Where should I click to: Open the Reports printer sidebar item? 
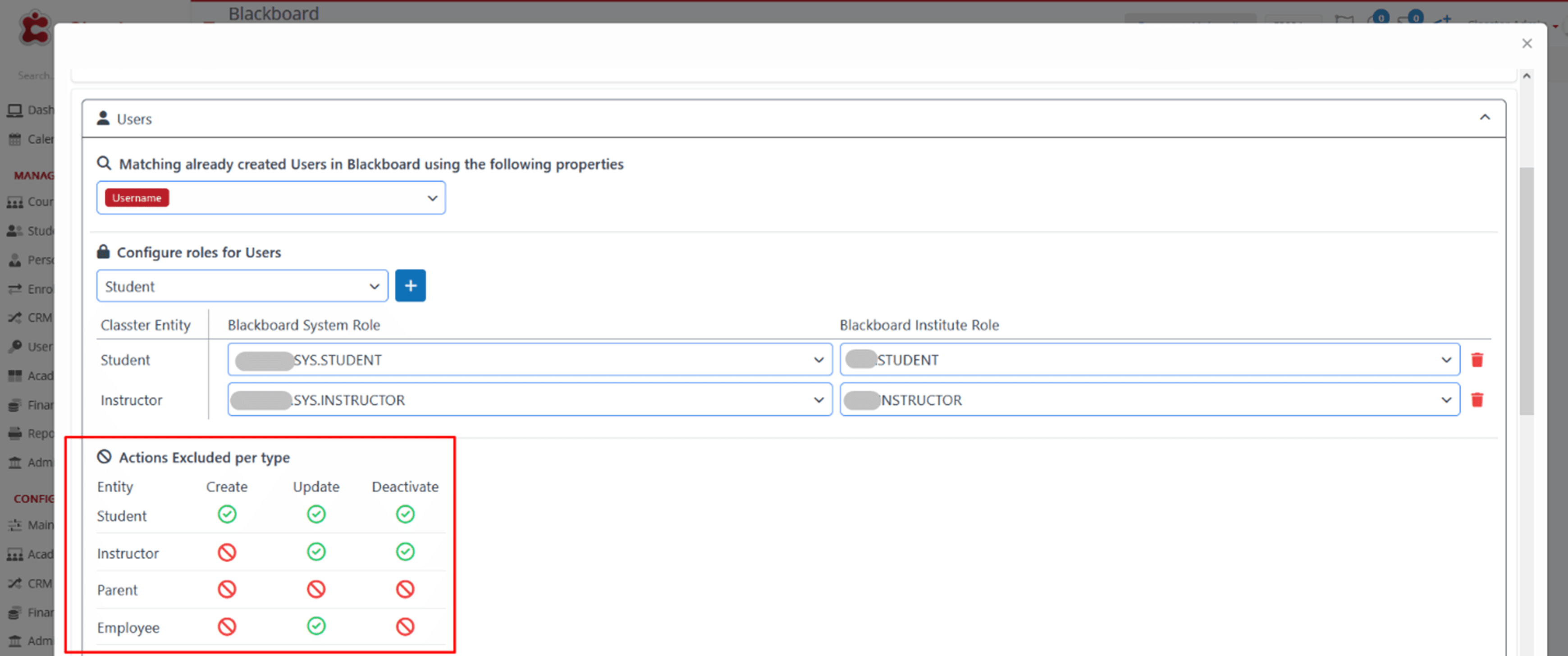(x=31, y=434)
